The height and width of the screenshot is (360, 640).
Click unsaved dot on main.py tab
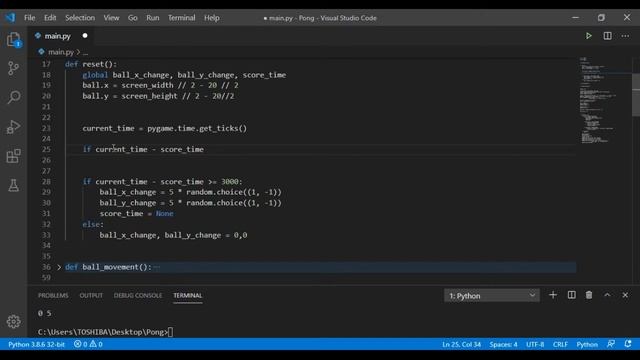click(85, 36)
